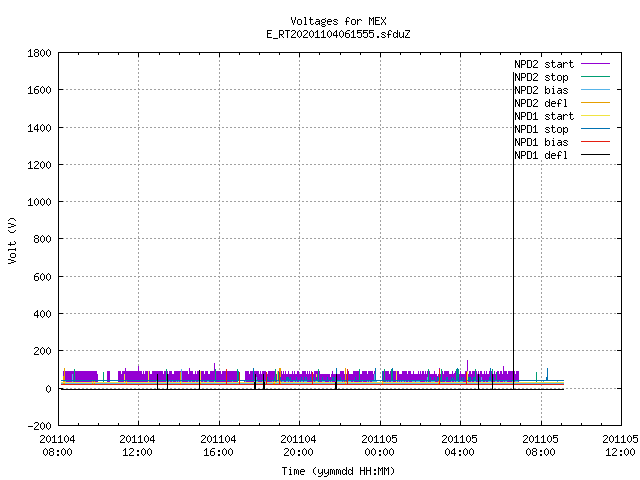Click the Volt (V) axis label
The height and width of the screenshot is (480, 640).
tap(12, 241)
